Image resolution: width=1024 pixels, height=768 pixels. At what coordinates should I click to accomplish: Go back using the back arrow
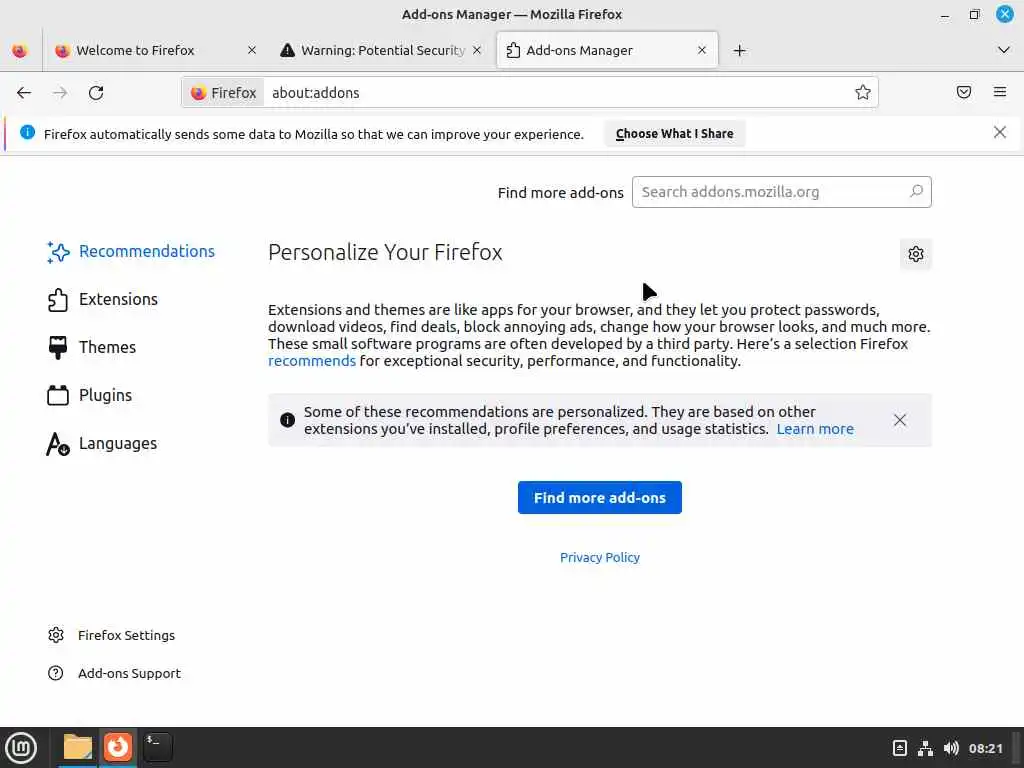pyautogui.click(x=24, y=93)
